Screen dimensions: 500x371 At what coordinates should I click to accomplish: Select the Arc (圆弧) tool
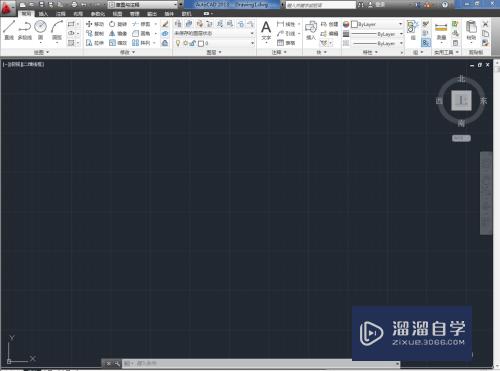click(x=57, y=30)
